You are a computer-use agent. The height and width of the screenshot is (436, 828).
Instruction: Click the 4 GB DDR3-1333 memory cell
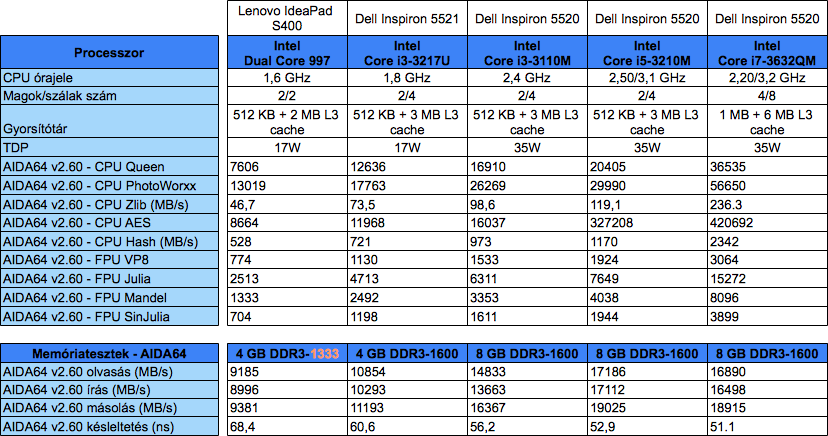pos(287,353)
